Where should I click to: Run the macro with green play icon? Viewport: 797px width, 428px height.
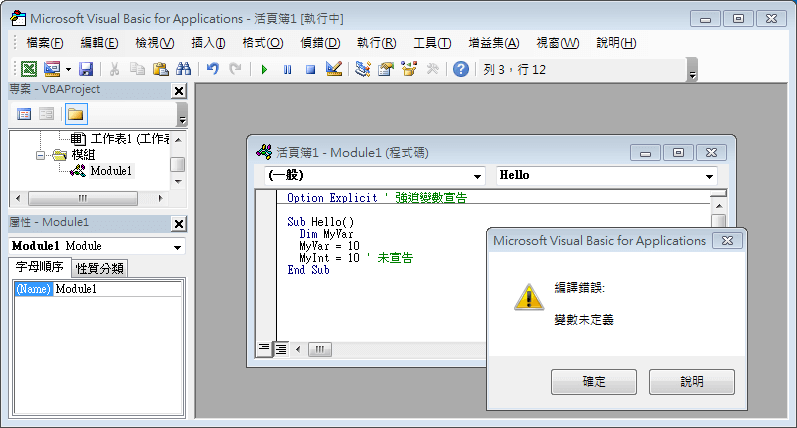pos(264,69)
